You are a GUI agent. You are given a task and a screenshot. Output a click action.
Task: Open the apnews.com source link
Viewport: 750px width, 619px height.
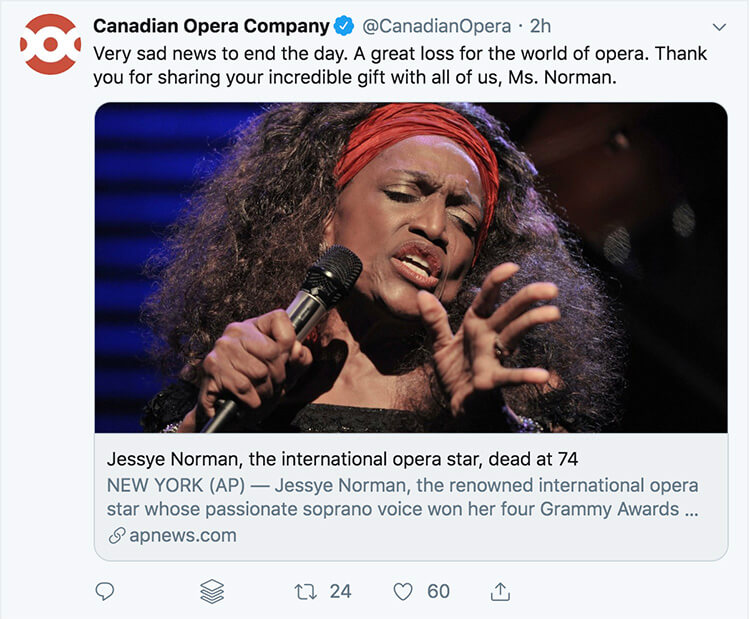pos(183,535)
